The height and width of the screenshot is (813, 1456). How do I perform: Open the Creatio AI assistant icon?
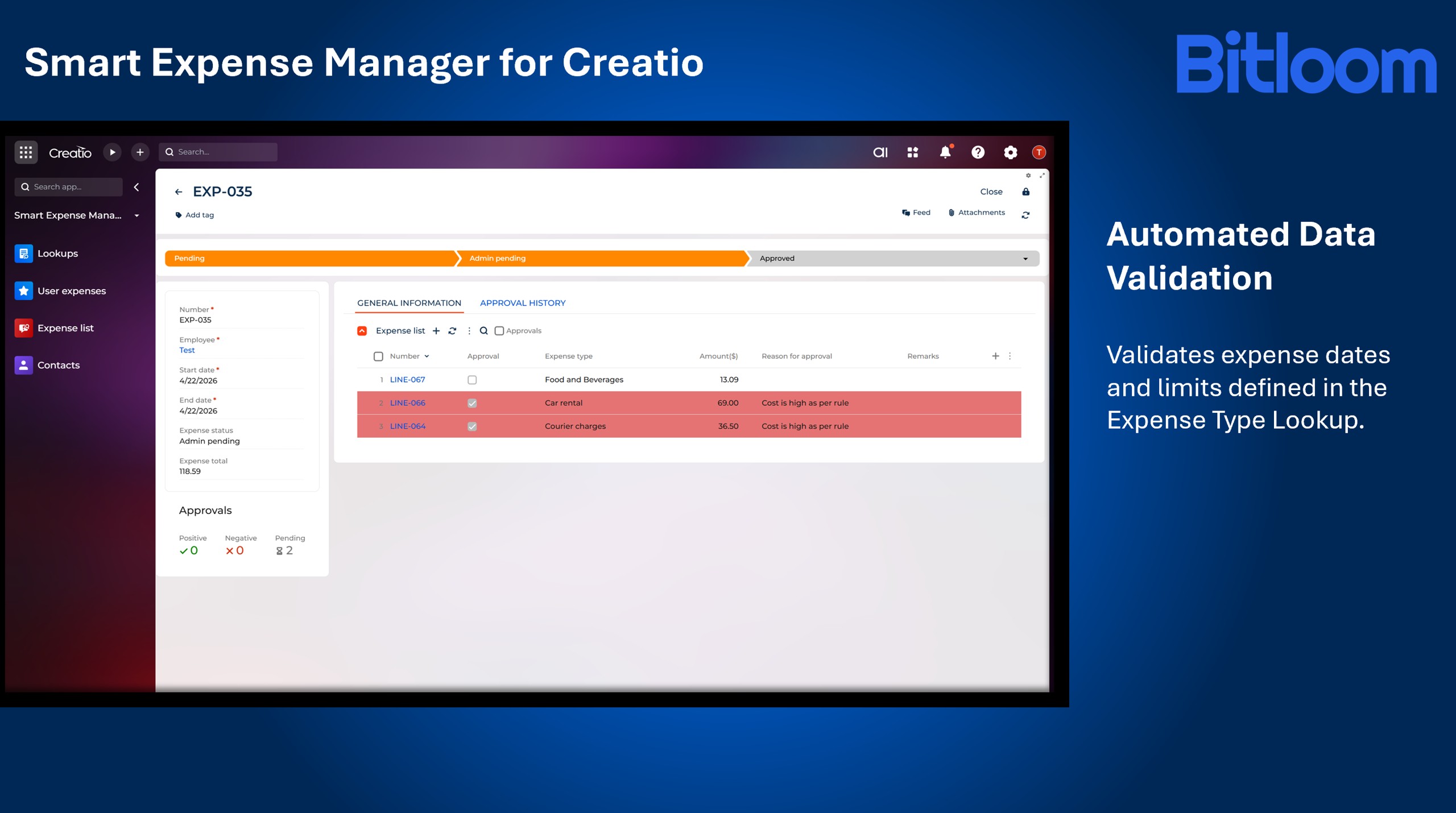click(880, 152)
